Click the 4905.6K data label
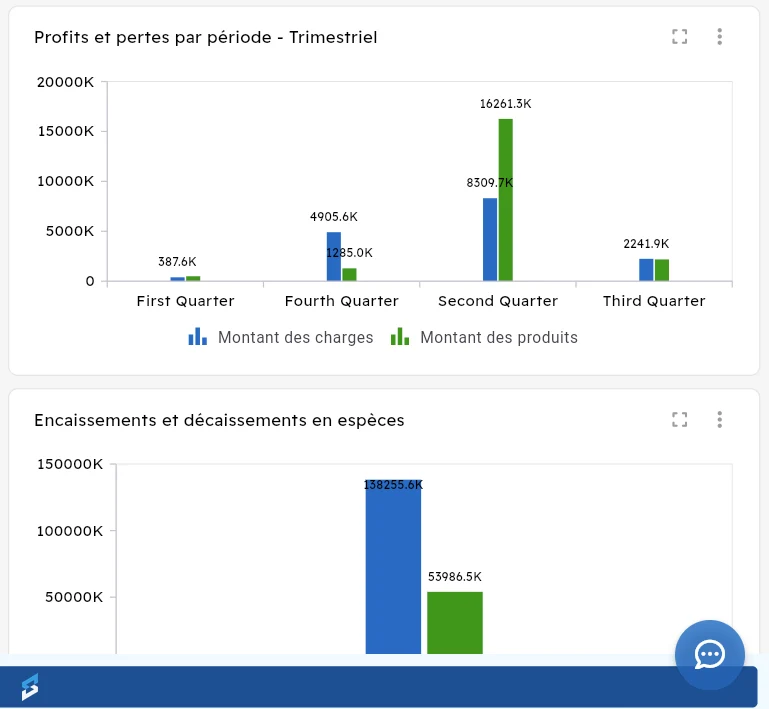The width and height of the screenshot is (769, 709). coord(333,217)
